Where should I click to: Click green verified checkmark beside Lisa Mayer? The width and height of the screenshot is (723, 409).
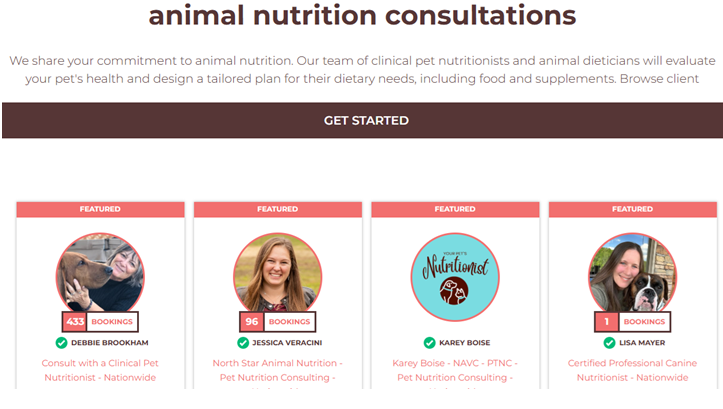(609, 343)
